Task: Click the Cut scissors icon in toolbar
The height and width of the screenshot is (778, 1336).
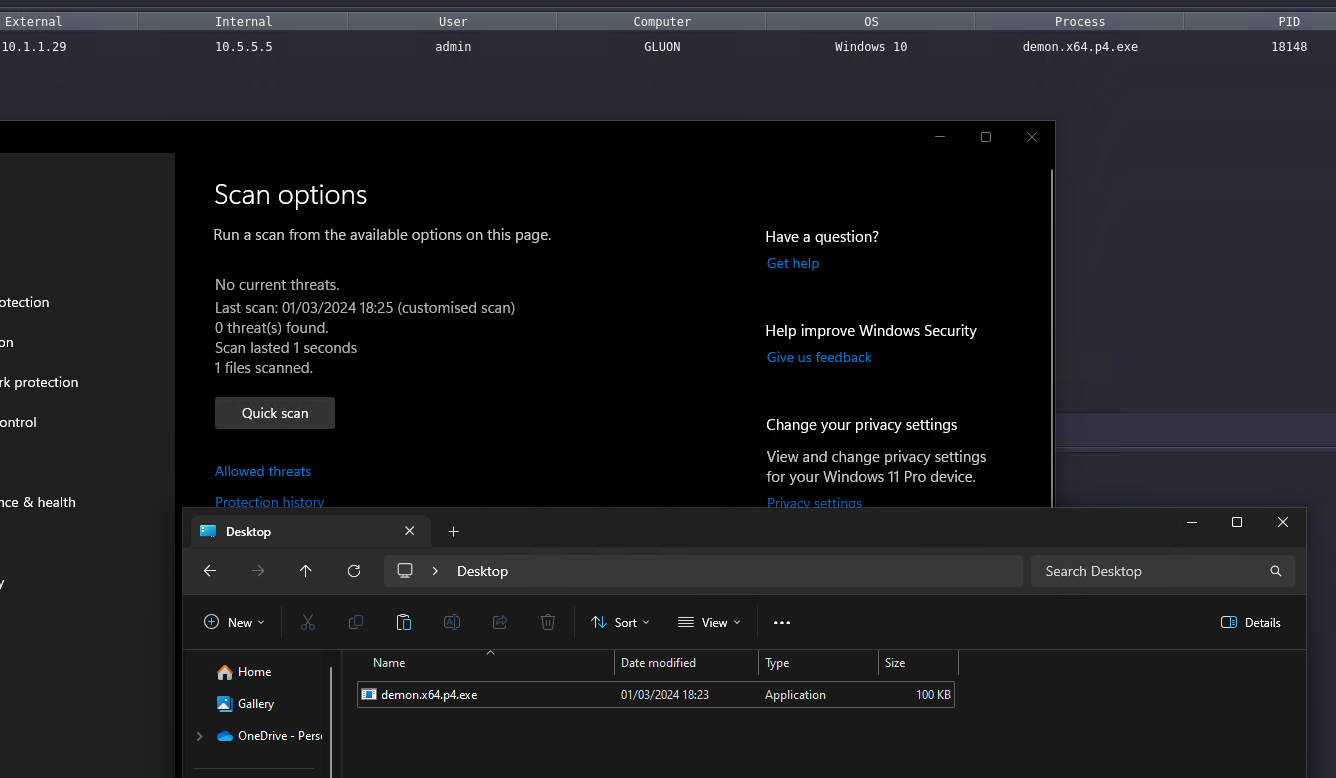Action: coord(308,622)
